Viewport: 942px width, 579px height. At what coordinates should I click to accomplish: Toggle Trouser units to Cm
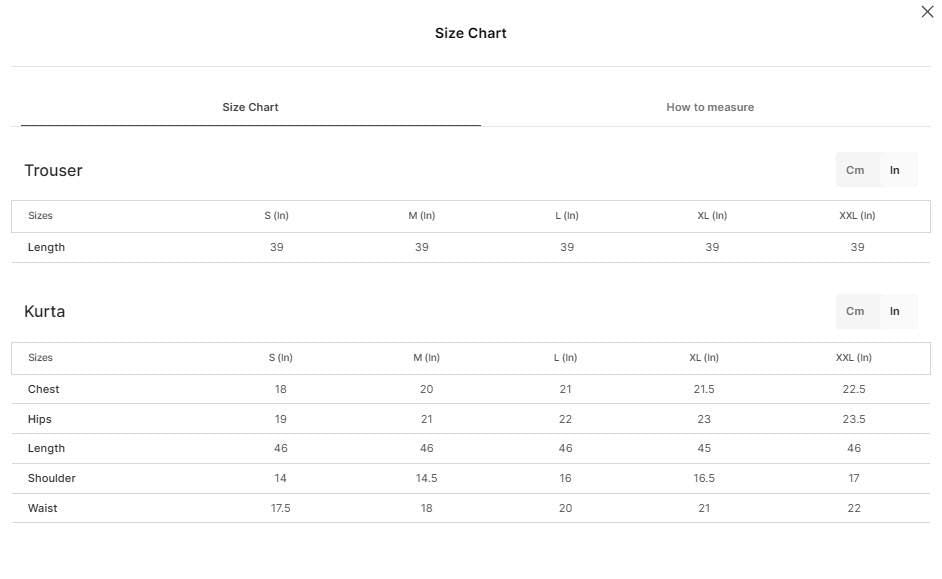[x=855, y=170]
